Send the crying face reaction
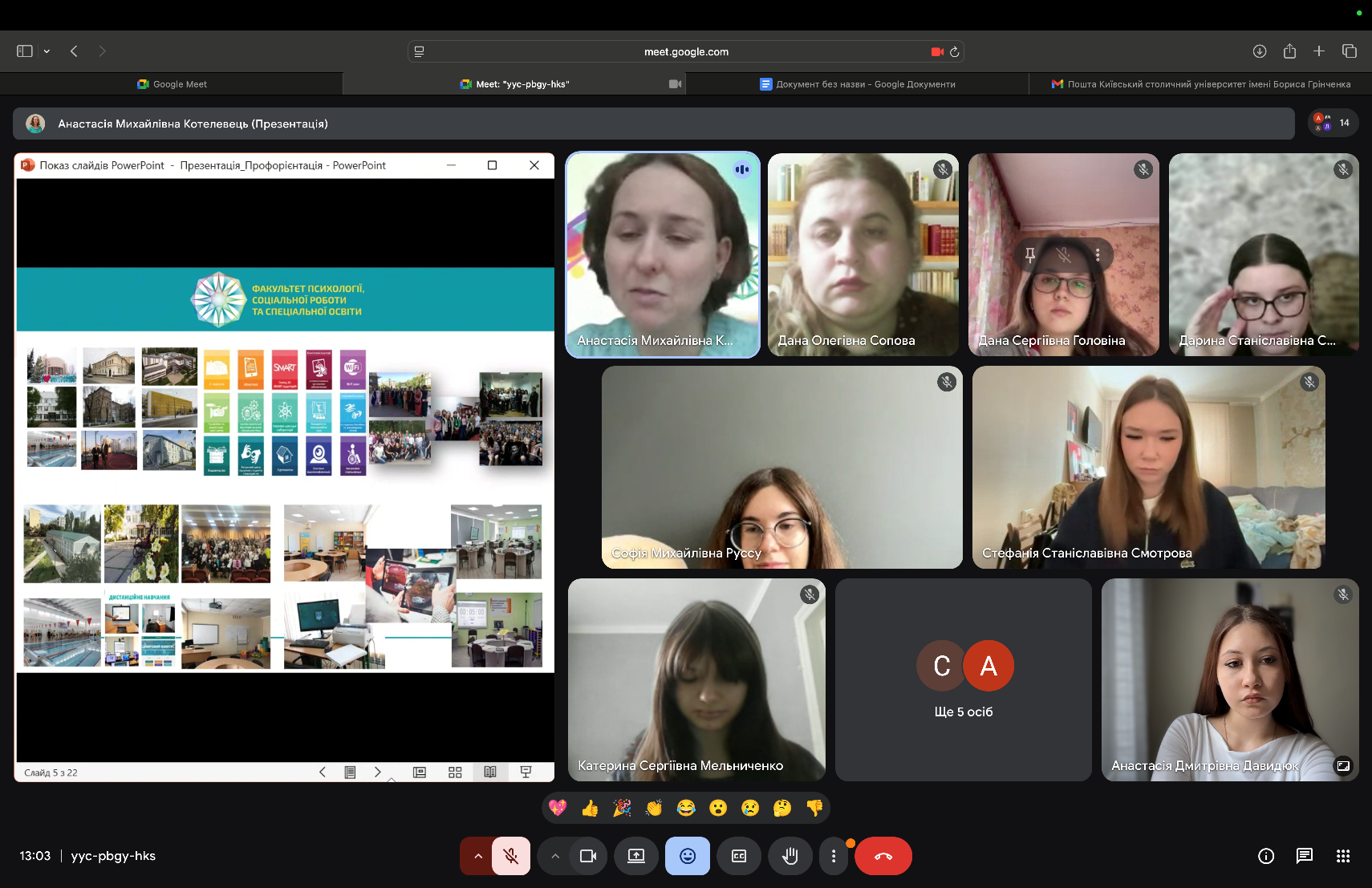This screenshot has height=888, width=1372. coord(750,808)
